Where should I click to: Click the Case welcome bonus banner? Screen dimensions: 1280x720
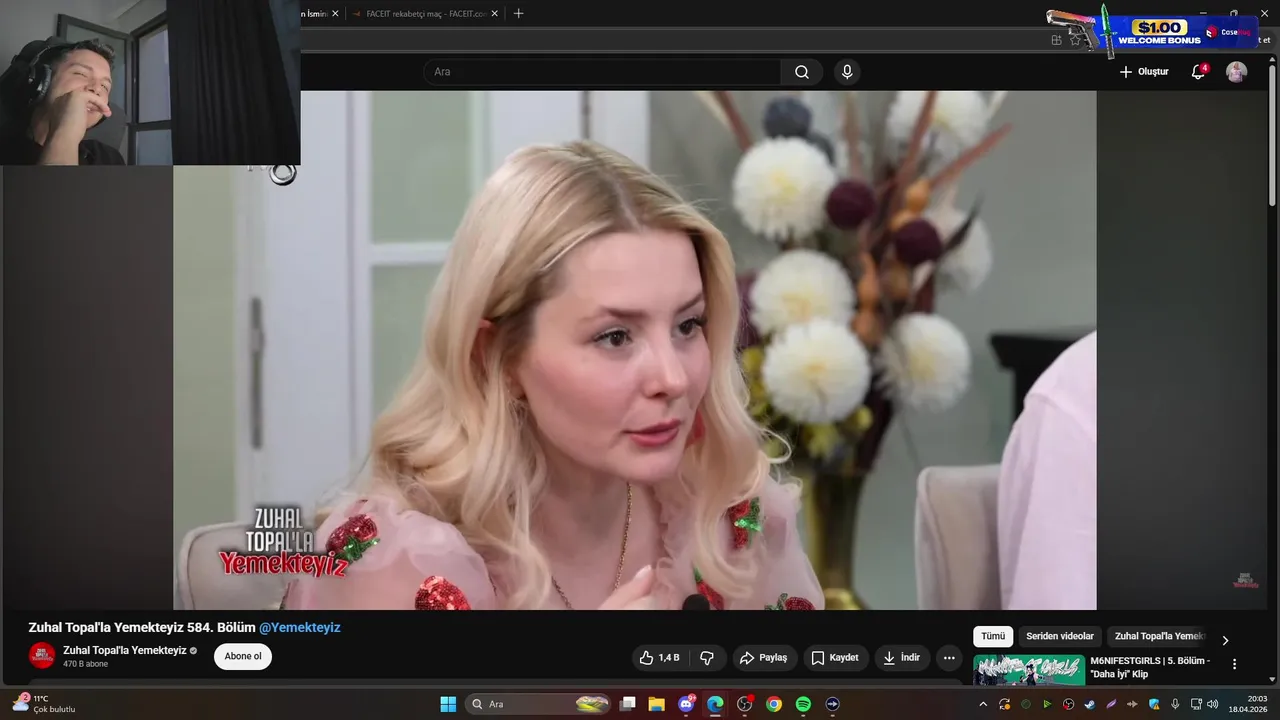coord(1150,32)
